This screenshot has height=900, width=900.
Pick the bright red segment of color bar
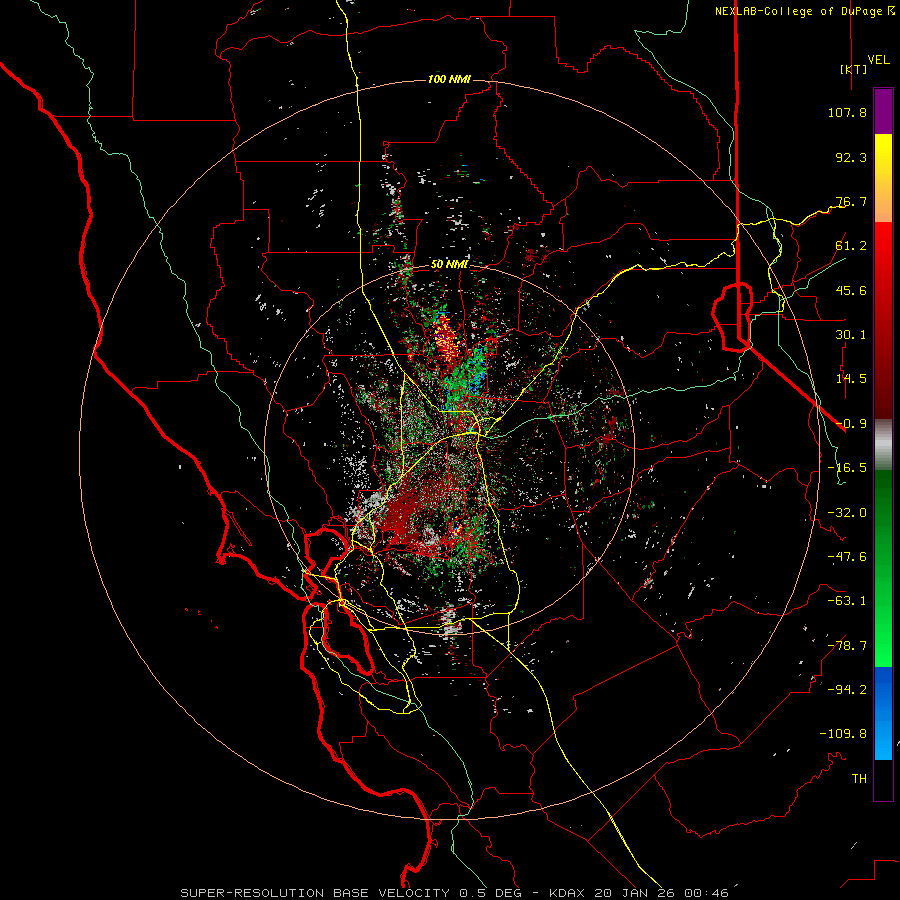pyautogui.click(x=883, y=258)
